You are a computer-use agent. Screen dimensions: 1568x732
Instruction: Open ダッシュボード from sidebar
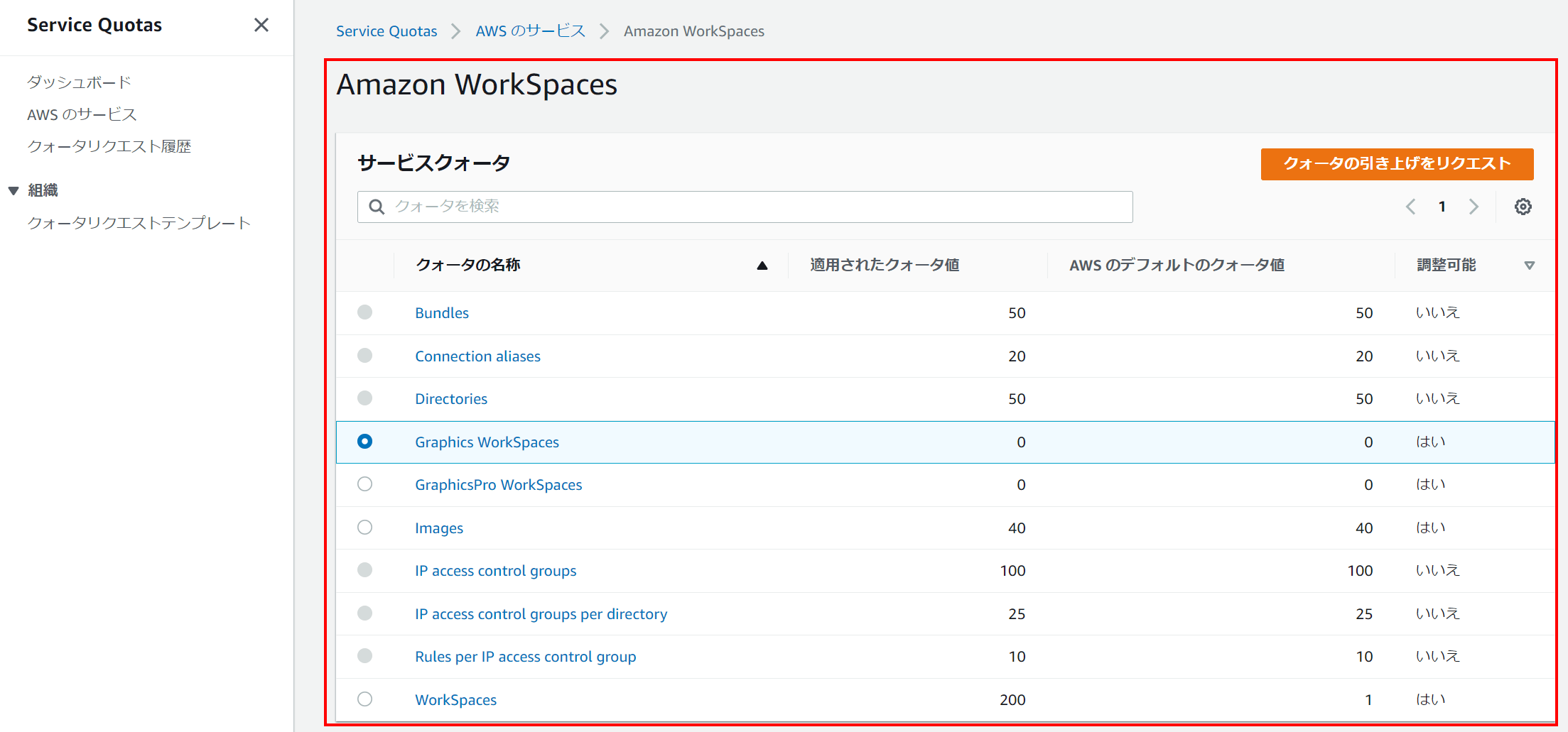coord(79,82)
